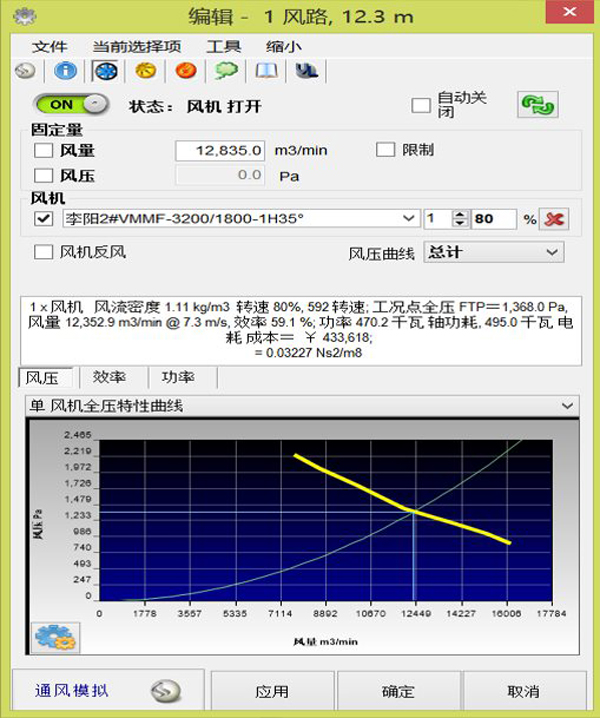The image size is (600, 718).
Task: Click the blue info icon in toolbar
Action: pyautogui.click(x=65, y=71)
